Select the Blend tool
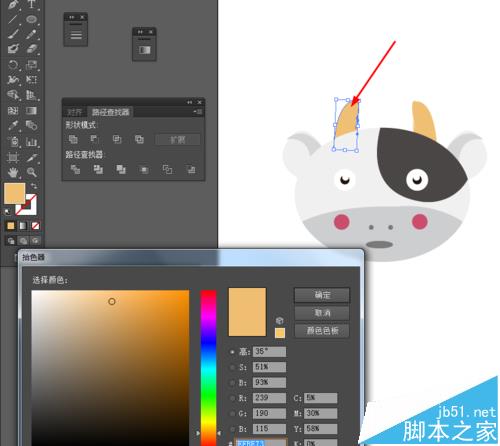The image size is (500, 446). pyautogui.click(x=31, y=126)
